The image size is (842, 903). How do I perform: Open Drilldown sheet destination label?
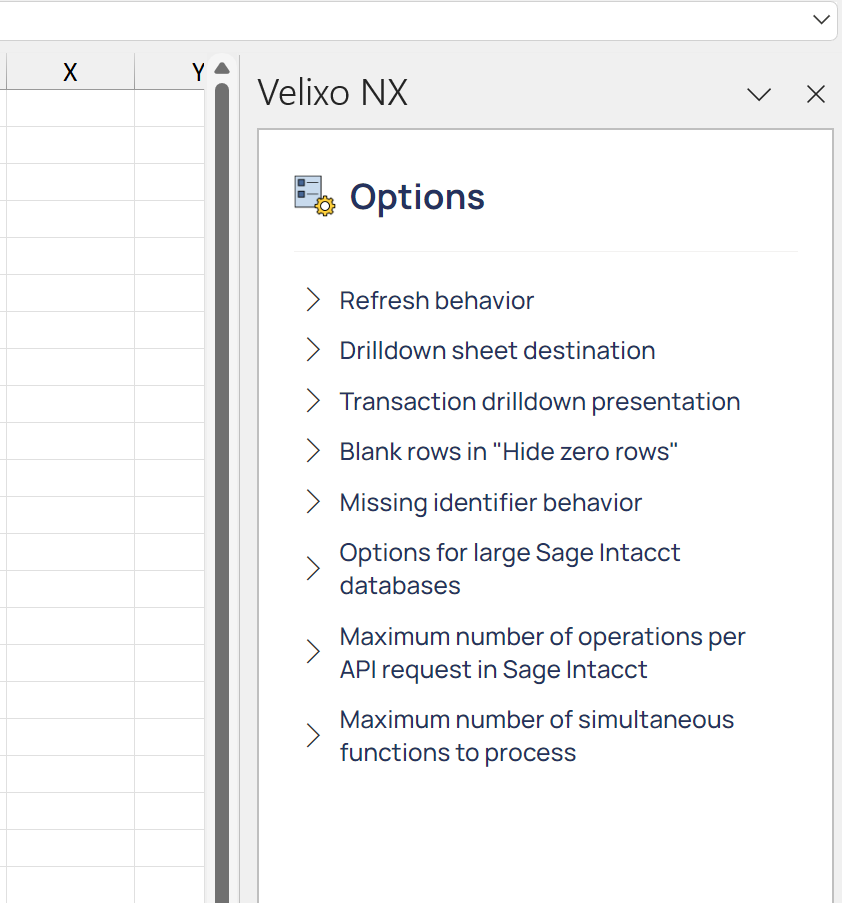[497, 351]
